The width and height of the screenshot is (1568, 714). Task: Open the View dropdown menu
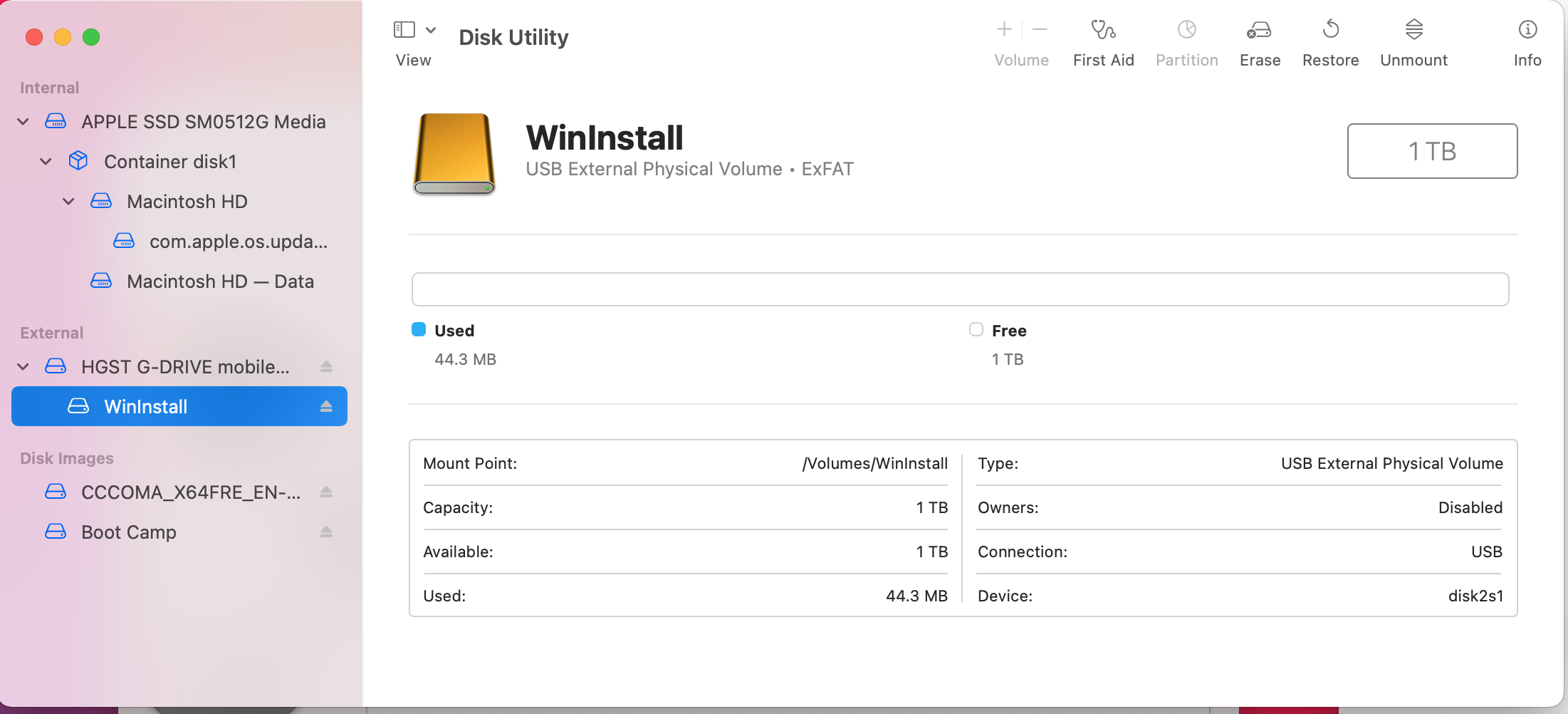tap(431, 30)
